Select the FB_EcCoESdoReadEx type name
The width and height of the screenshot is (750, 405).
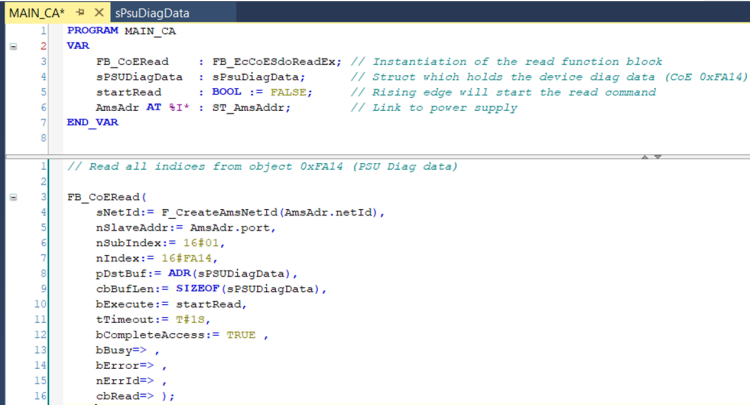click(274, 62)
